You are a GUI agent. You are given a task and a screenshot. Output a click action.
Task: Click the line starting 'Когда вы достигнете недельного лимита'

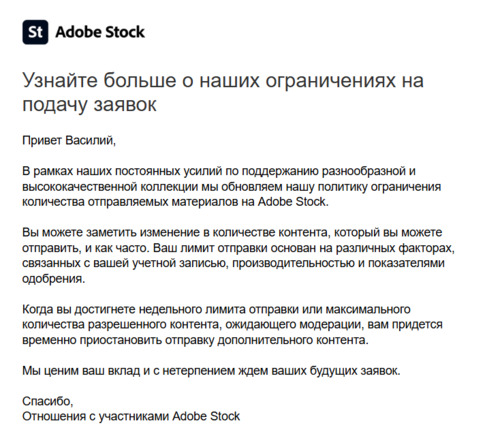(216, 309)
